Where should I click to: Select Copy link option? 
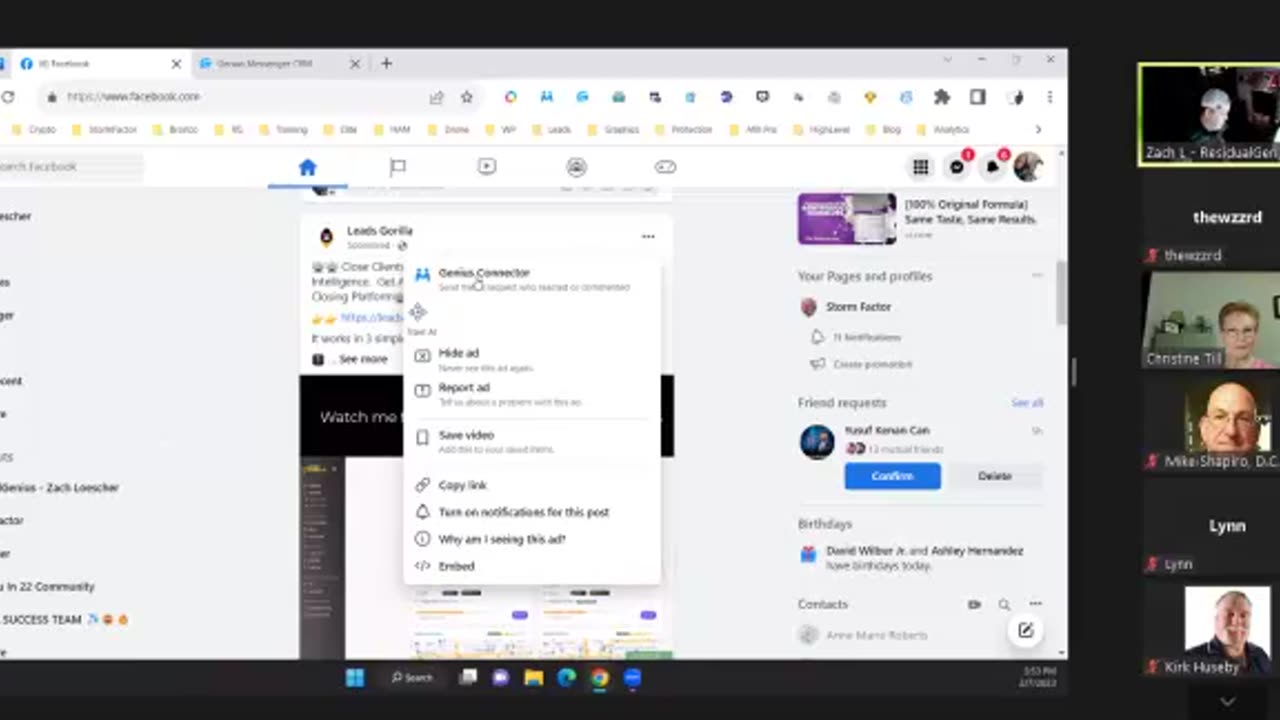coord(532,485)
